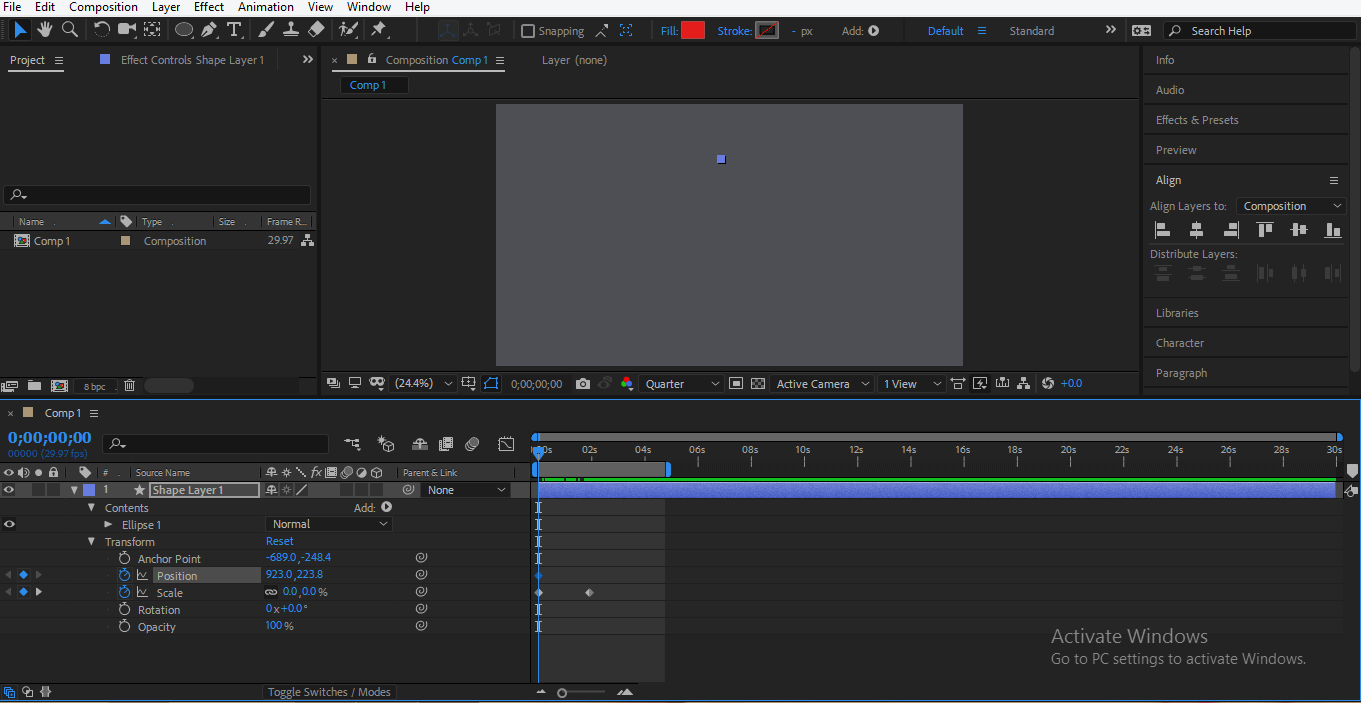Select the Ellipse shape tool
Viewport: 1361px width, 703px height.
(x=184, y=30)
